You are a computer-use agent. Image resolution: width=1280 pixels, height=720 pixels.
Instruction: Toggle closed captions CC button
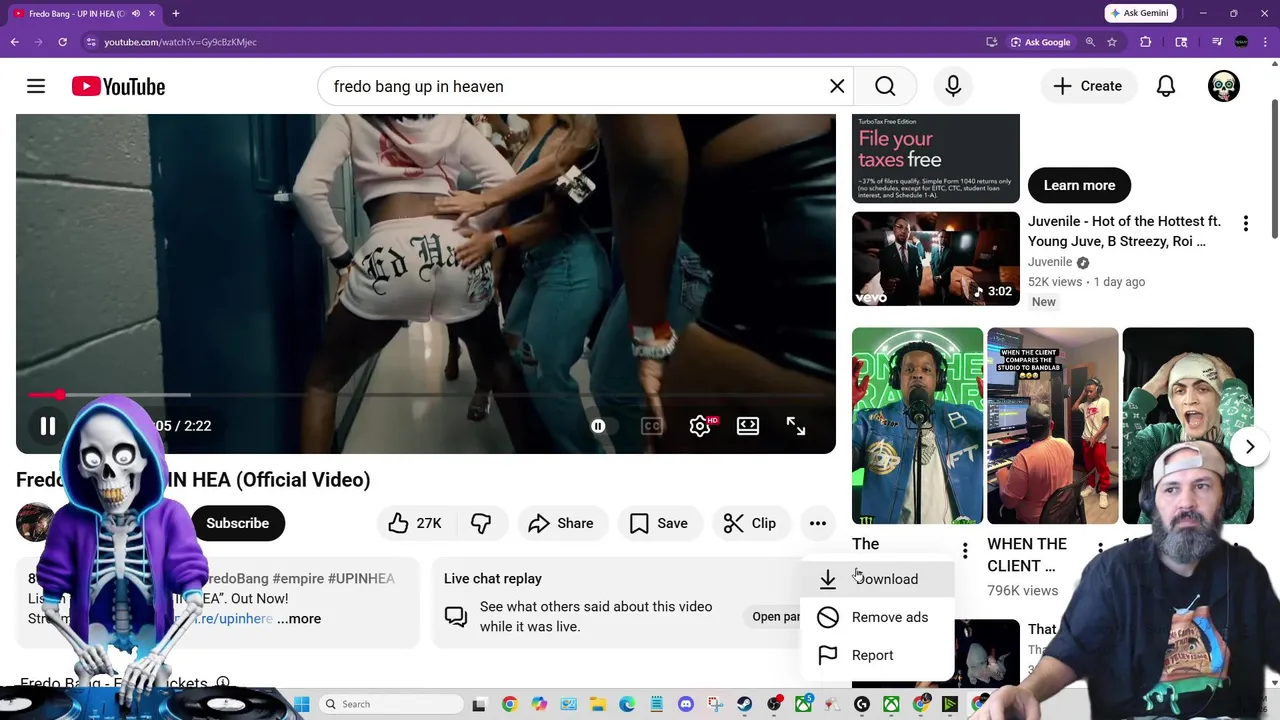click(x=652, y=426)
